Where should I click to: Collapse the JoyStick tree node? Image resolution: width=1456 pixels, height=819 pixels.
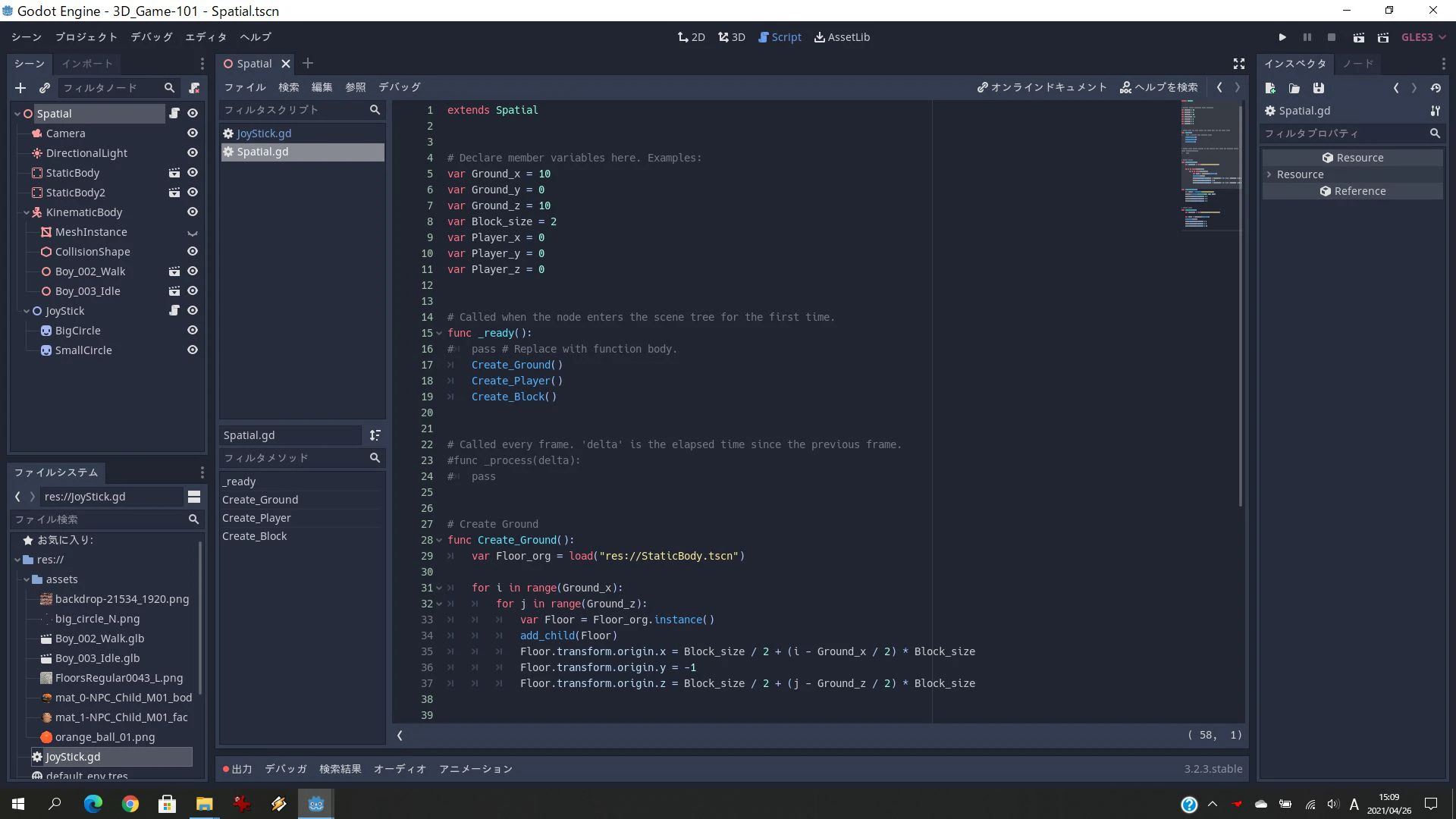[27, 311]
